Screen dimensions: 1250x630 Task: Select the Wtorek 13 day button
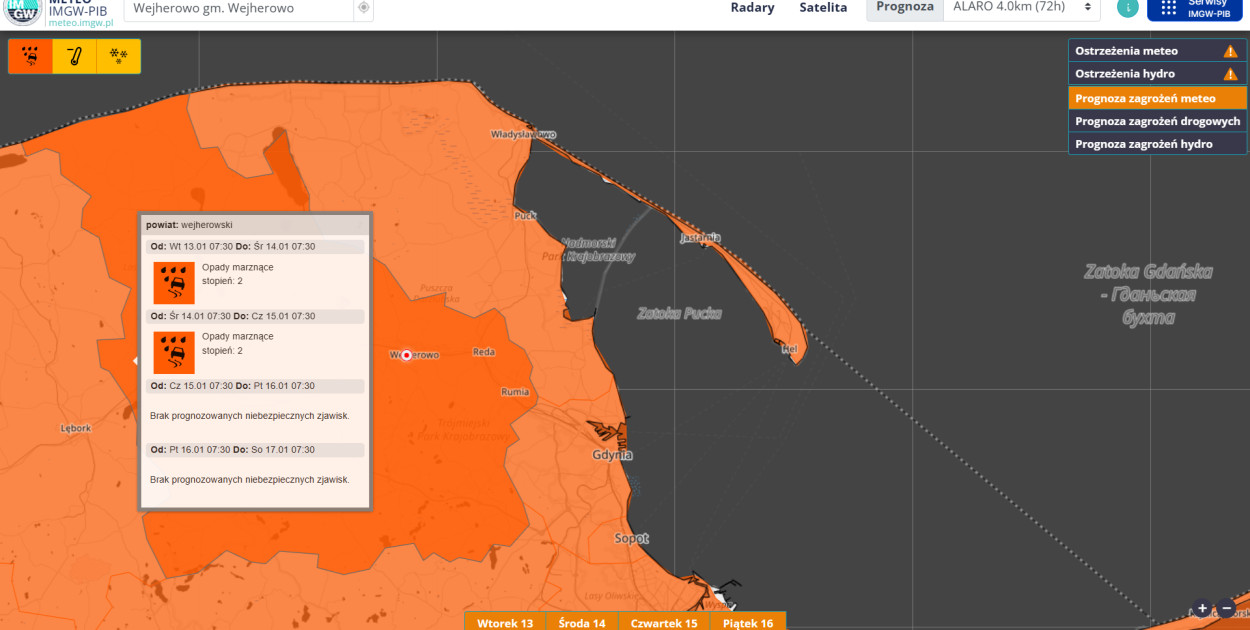coord(505,622)
